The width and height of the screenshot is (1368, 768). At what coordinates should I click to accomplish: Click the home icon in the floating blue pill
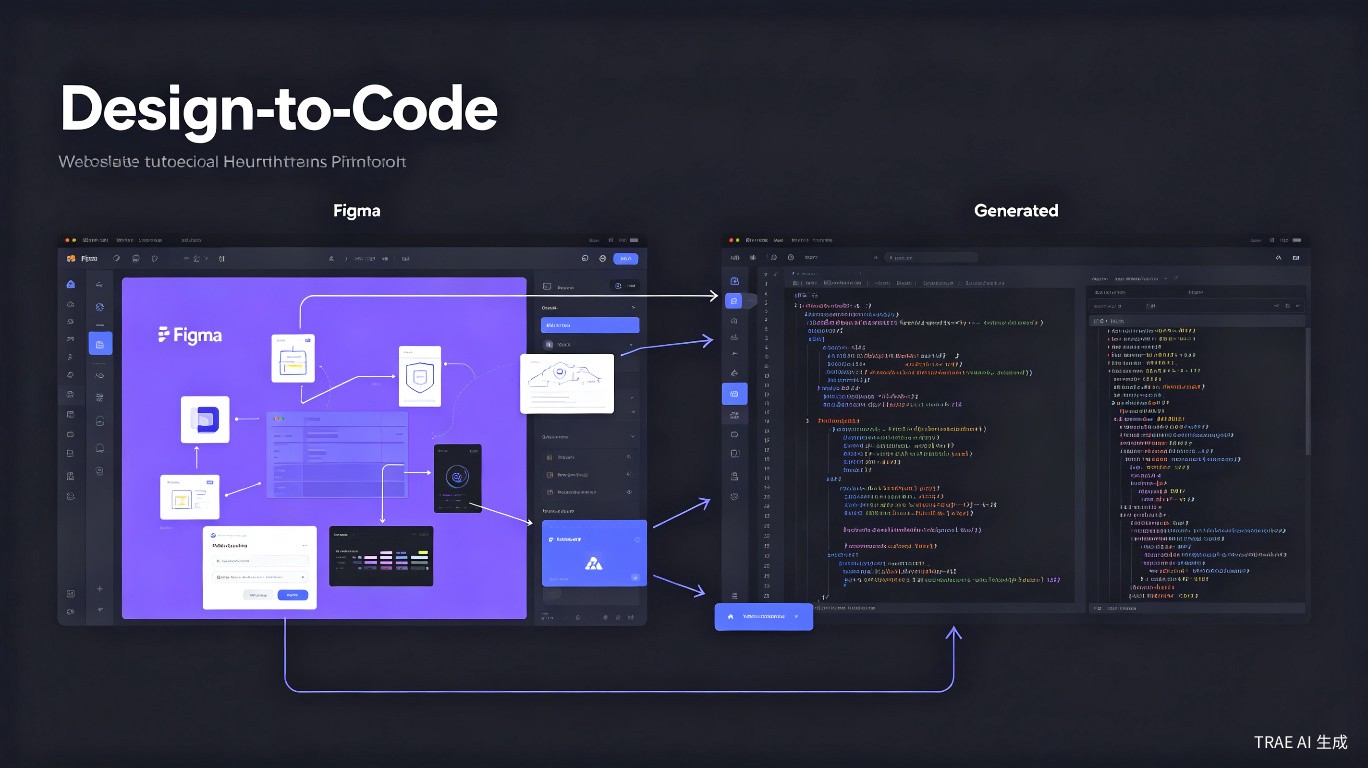[x=731, y=617]
